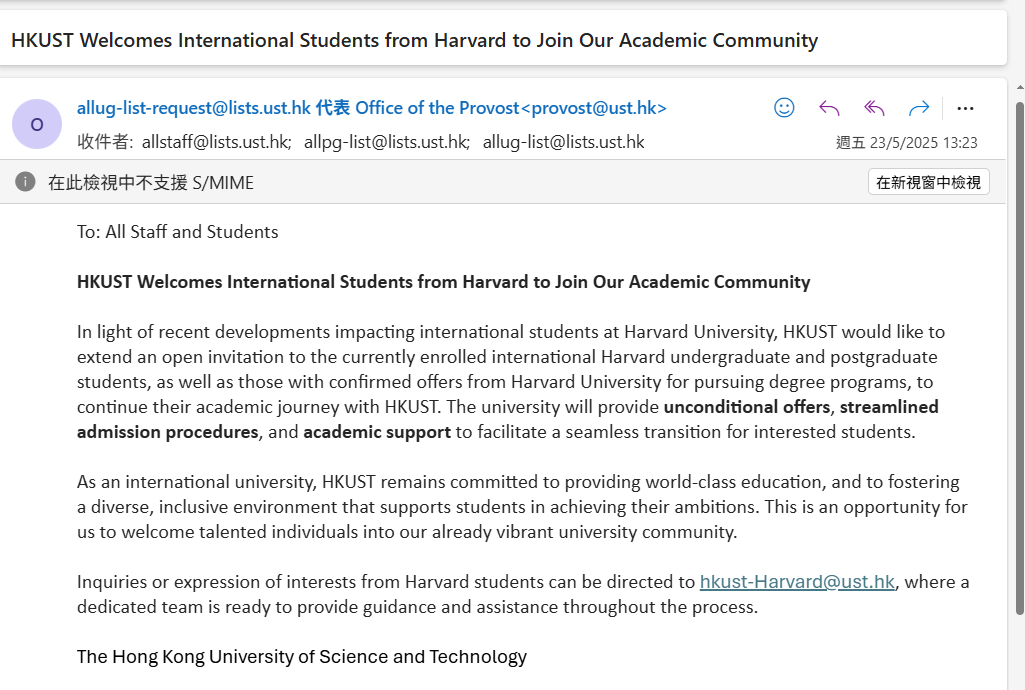
Task: Click the 'To: All Staff and Students' line
Action: 177,232
